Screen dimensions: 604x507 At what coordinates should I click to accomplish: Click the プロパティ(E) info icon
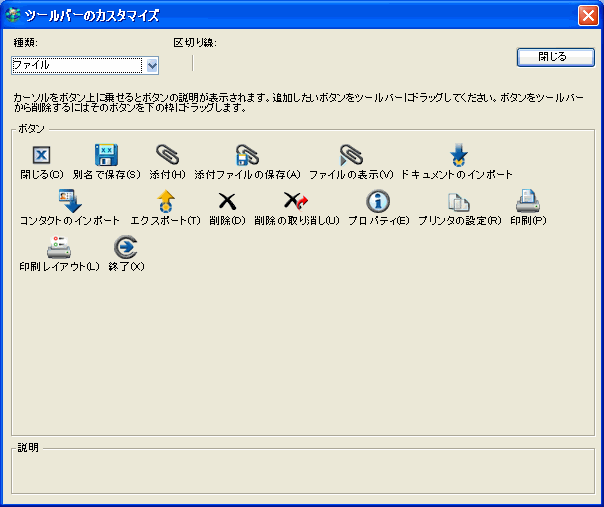click(378, 201)
